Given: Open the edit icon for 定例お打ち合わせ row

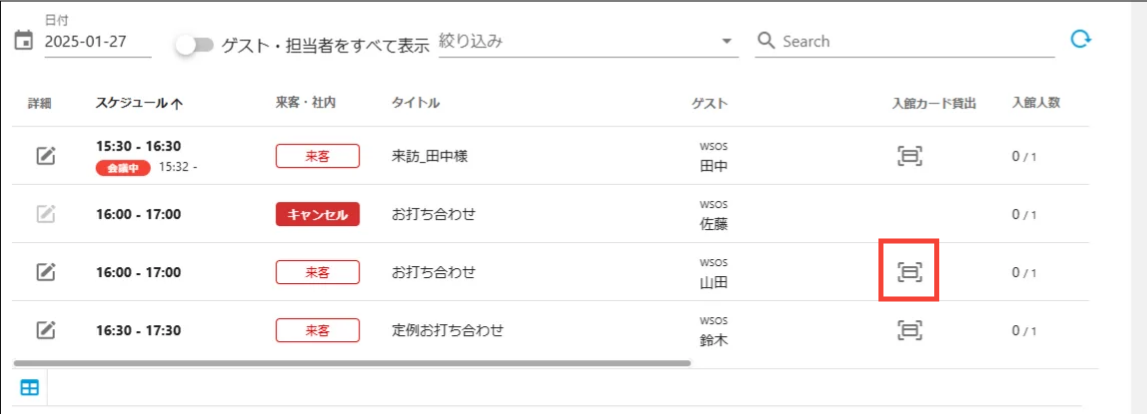Looking at the screenshot, I should tap(46, 330).
